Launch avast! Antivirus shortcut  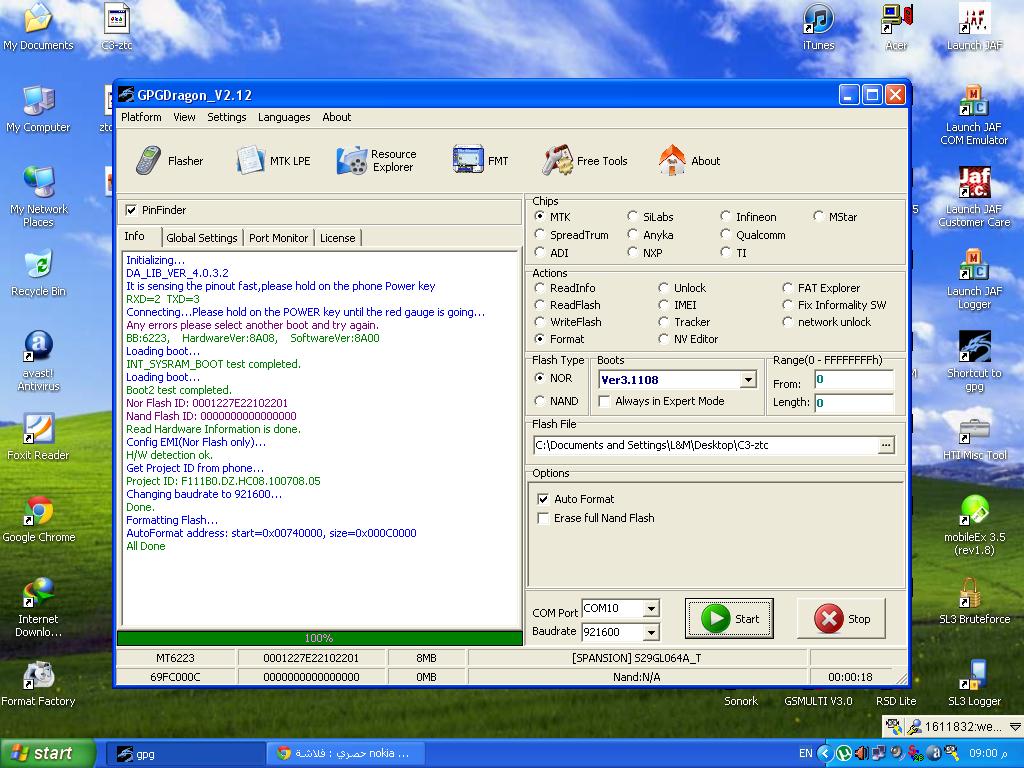[38, 360]
